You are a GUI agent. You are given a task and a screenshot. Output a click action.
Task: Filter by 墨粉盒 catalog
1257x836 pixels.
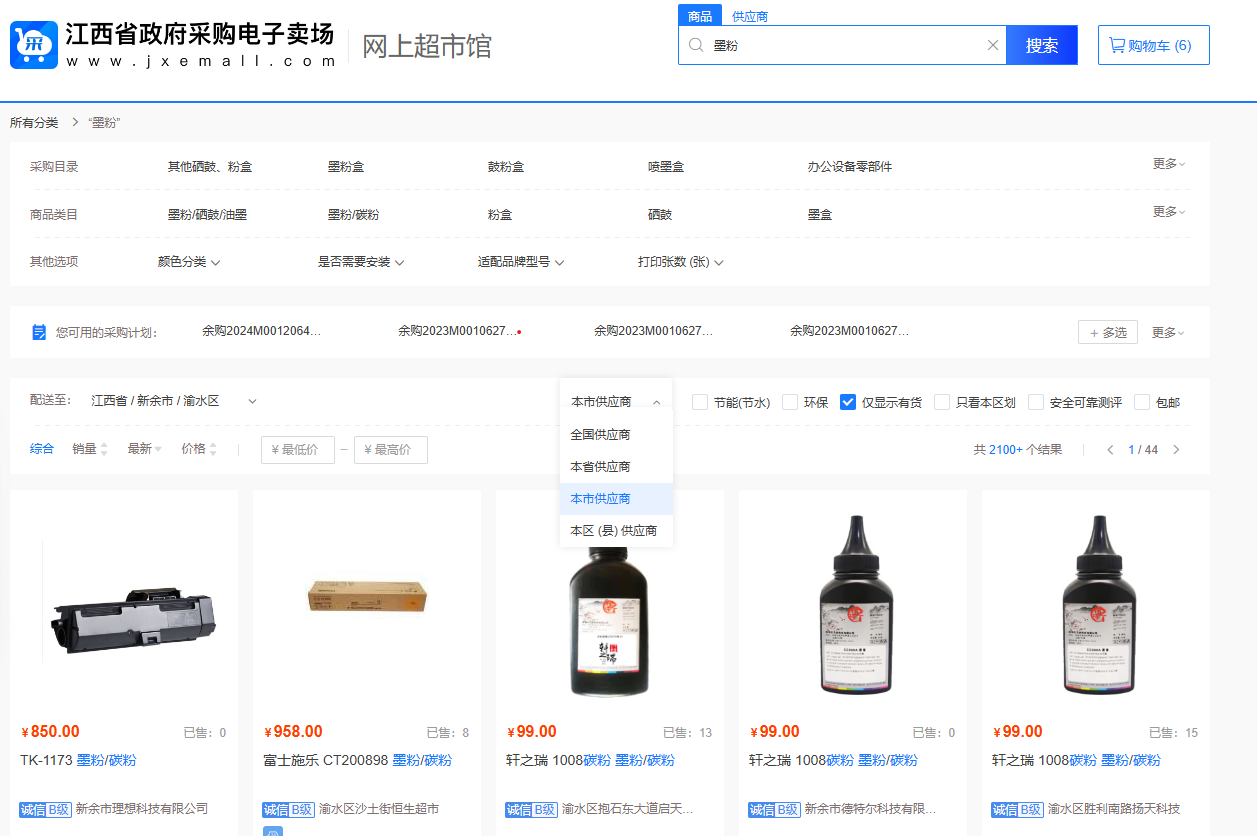click(346, 167)
